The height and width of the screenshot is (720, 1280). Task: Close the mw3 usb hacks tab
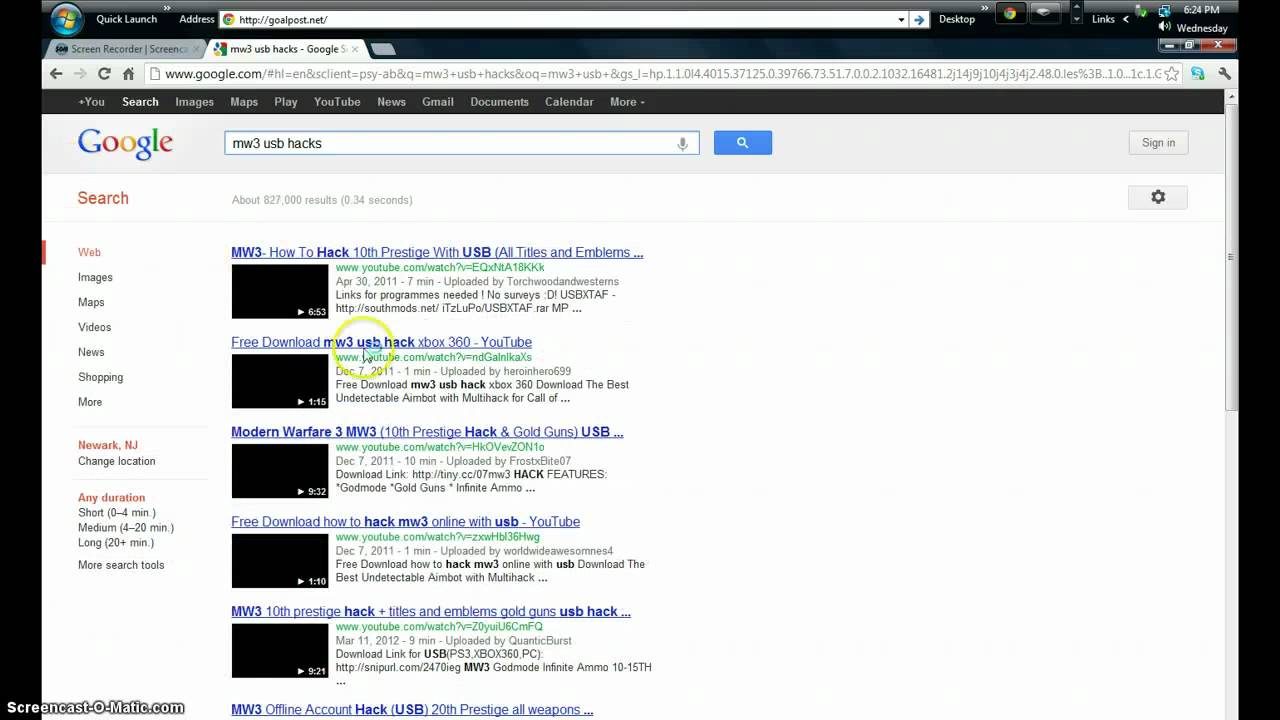point(357,48)
